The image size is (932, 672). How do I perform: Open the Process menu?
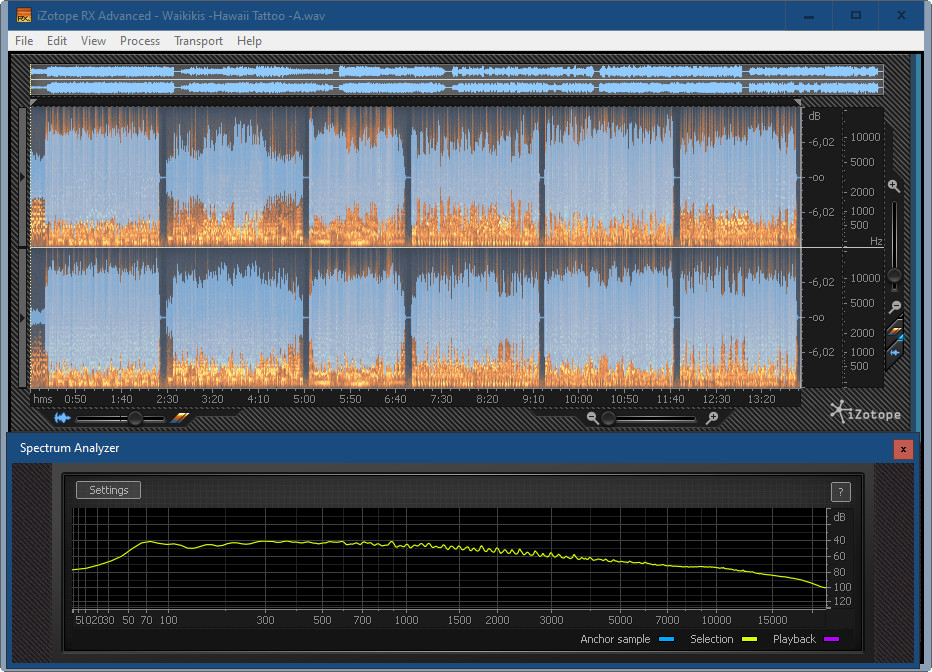pos(140,41)
